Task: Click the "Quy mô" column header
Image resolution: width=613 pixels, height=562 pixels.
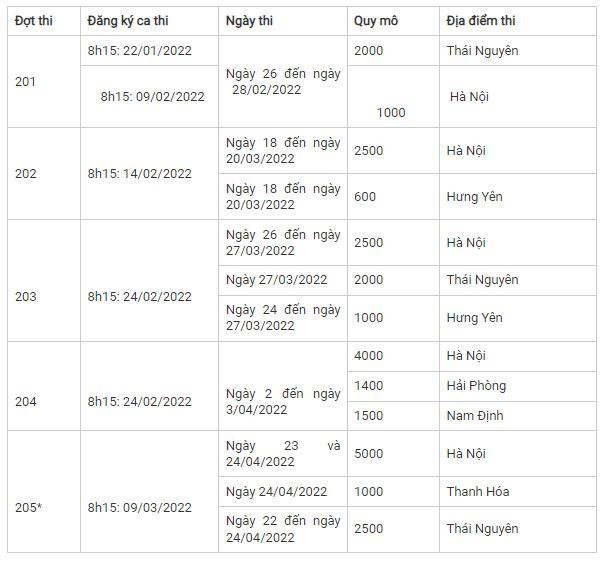Action: coord(376,21)
